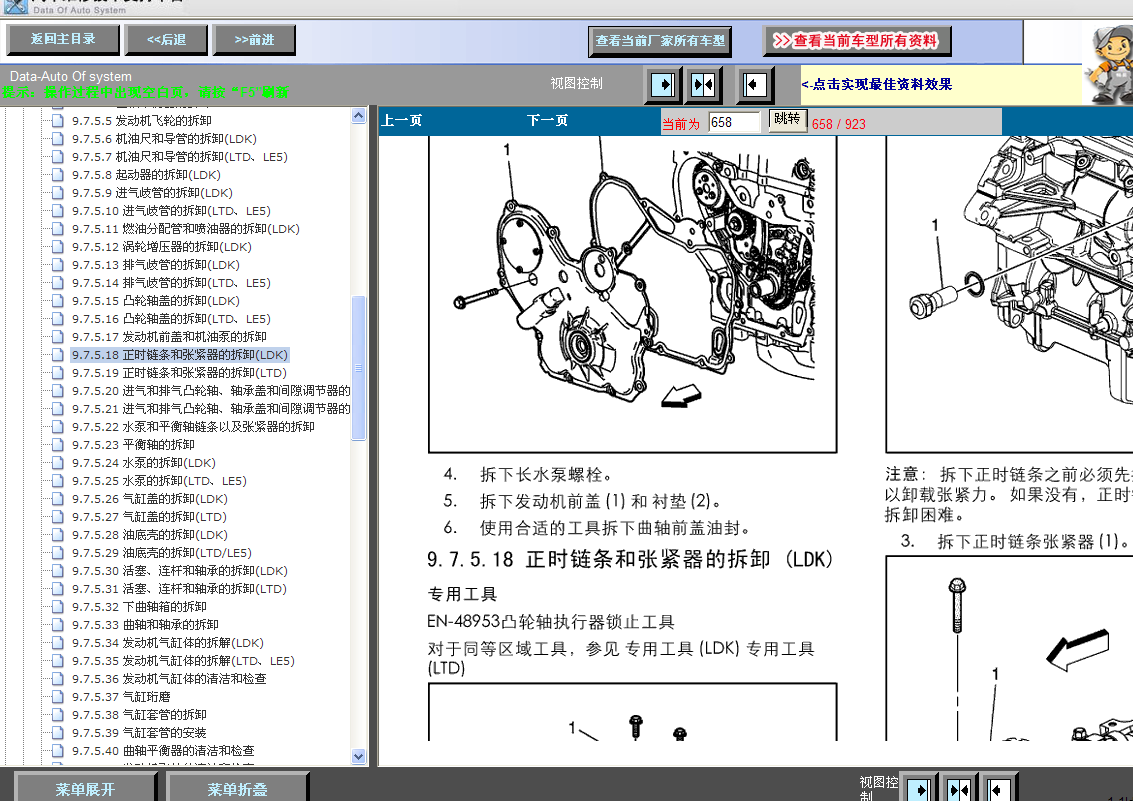
Task: Click document icon beside 9.7.5.5 发动机飞轮的拆卸
Action: (58, 121)
